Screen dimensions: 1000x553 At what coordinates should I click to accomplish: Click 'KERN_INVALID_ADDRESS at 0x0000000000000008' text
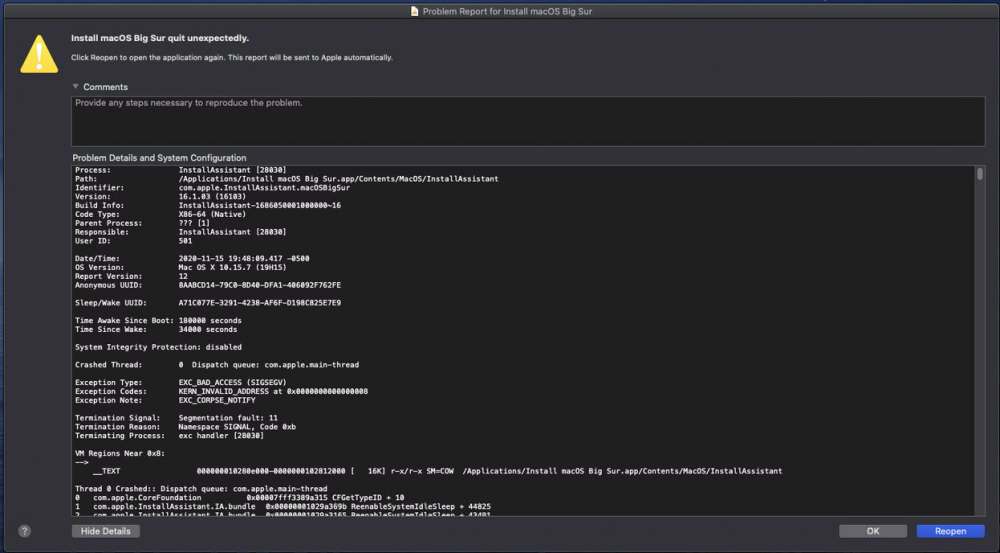coord(273,392)
